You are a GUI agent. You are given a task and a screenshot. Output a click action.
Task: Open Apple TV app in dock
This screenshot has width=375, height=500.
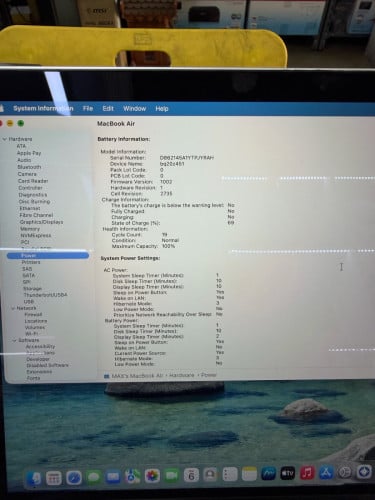pyautogui.click(x=288, y=473)
